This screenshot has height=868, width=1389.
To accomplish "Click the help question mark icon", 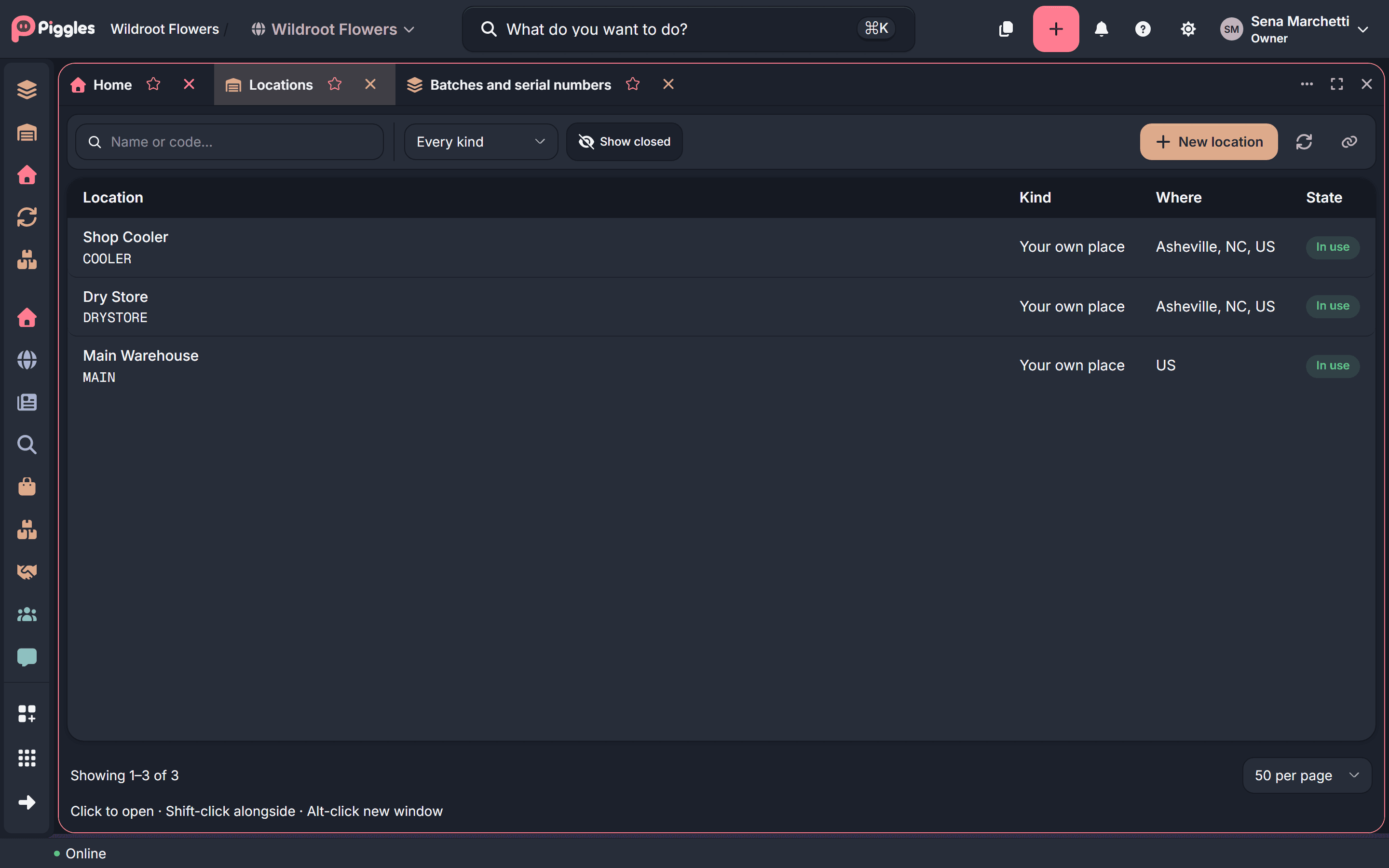I will (x=1143, y=29).
